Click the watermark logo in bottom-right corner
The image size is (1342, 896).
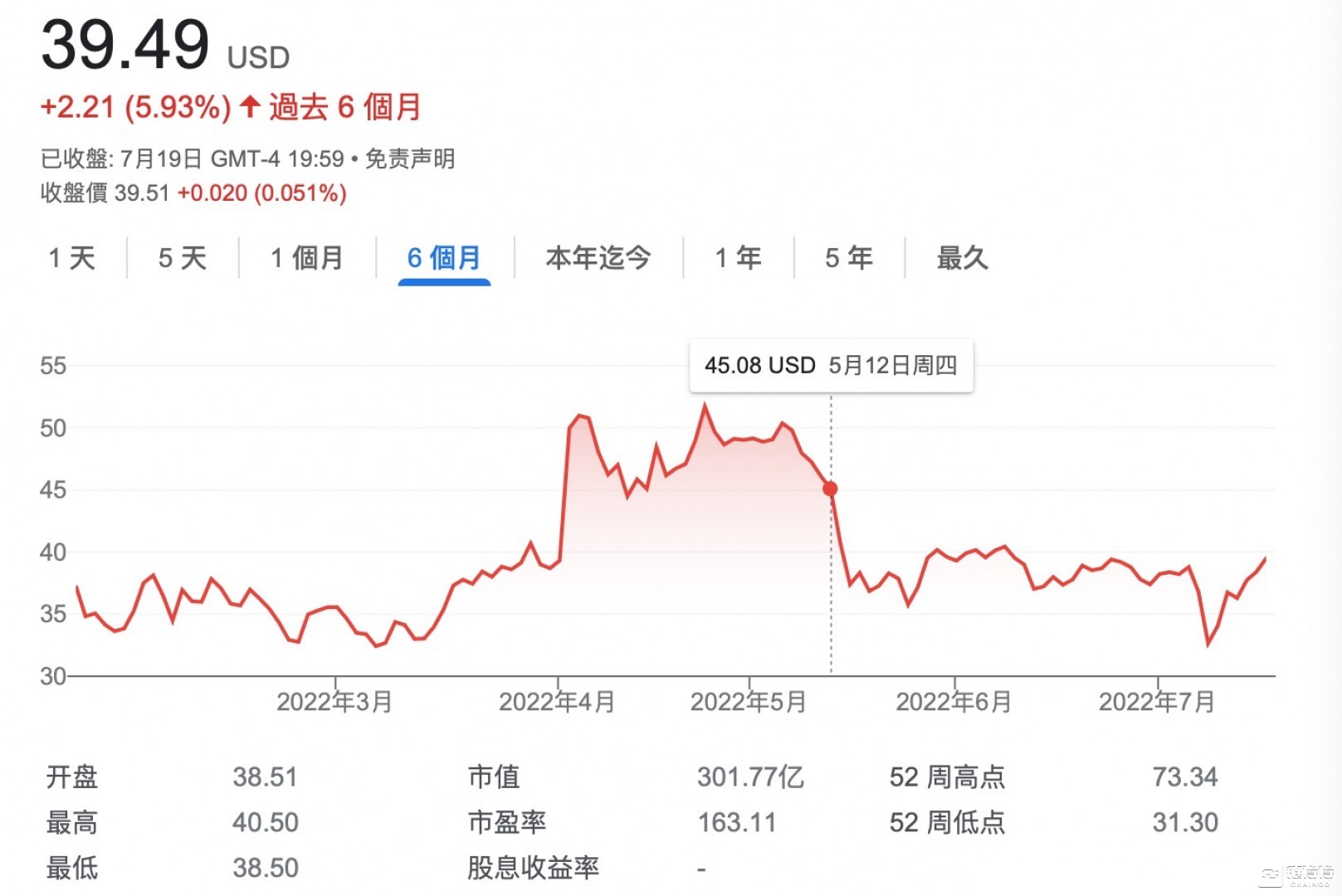pyautogui.click(x=1298, y=874)
